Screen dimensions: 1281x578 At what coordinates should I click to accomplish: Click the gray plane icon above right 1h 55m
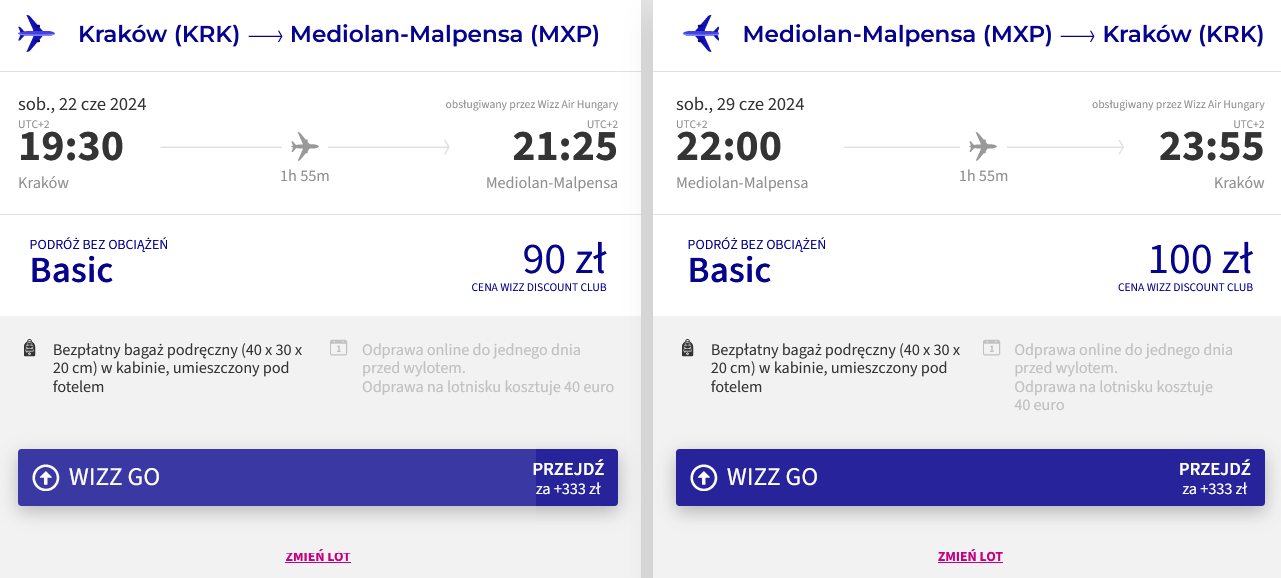point(983,147)
